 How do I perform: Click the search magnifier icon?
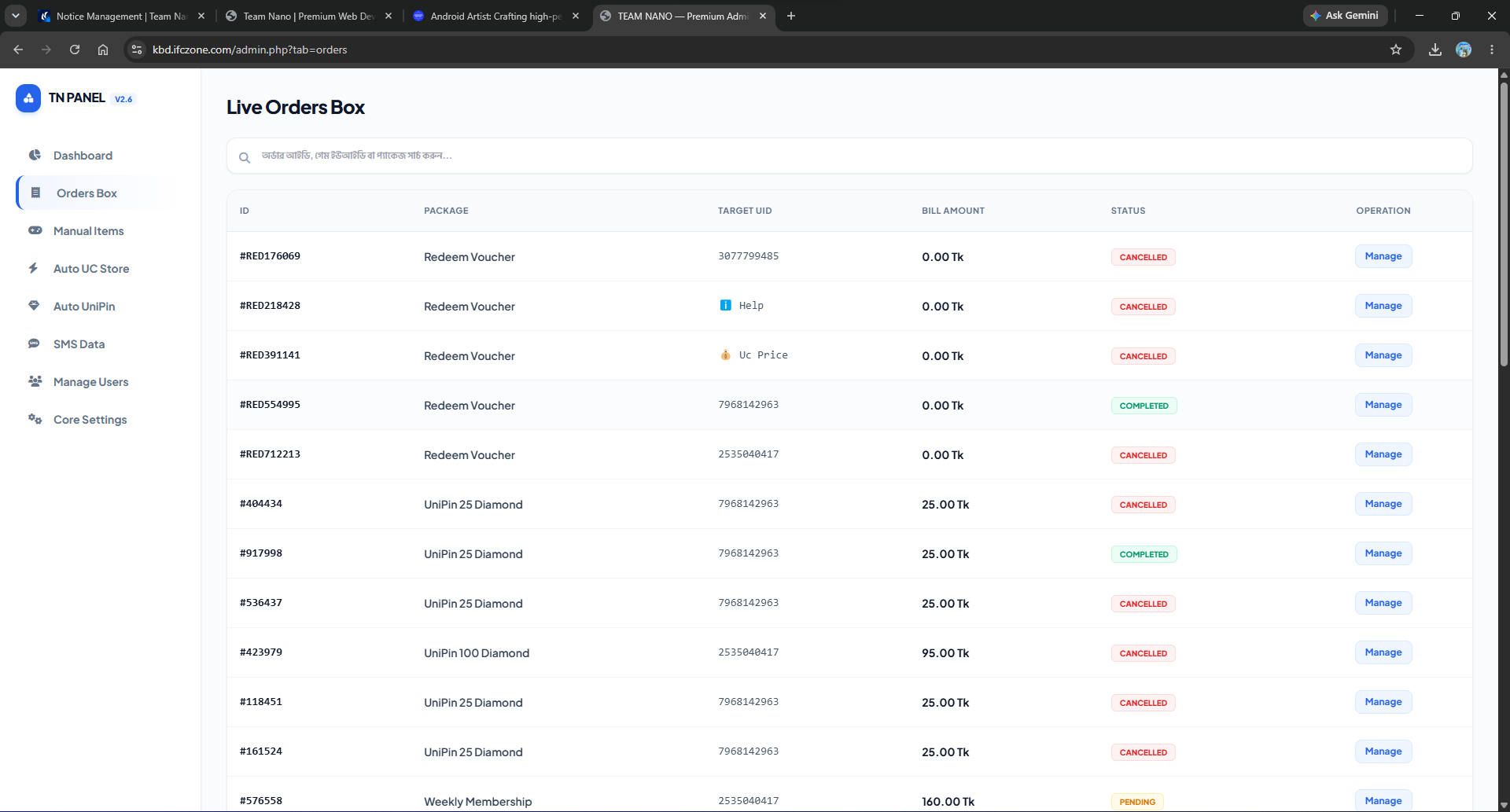point(245,157)
